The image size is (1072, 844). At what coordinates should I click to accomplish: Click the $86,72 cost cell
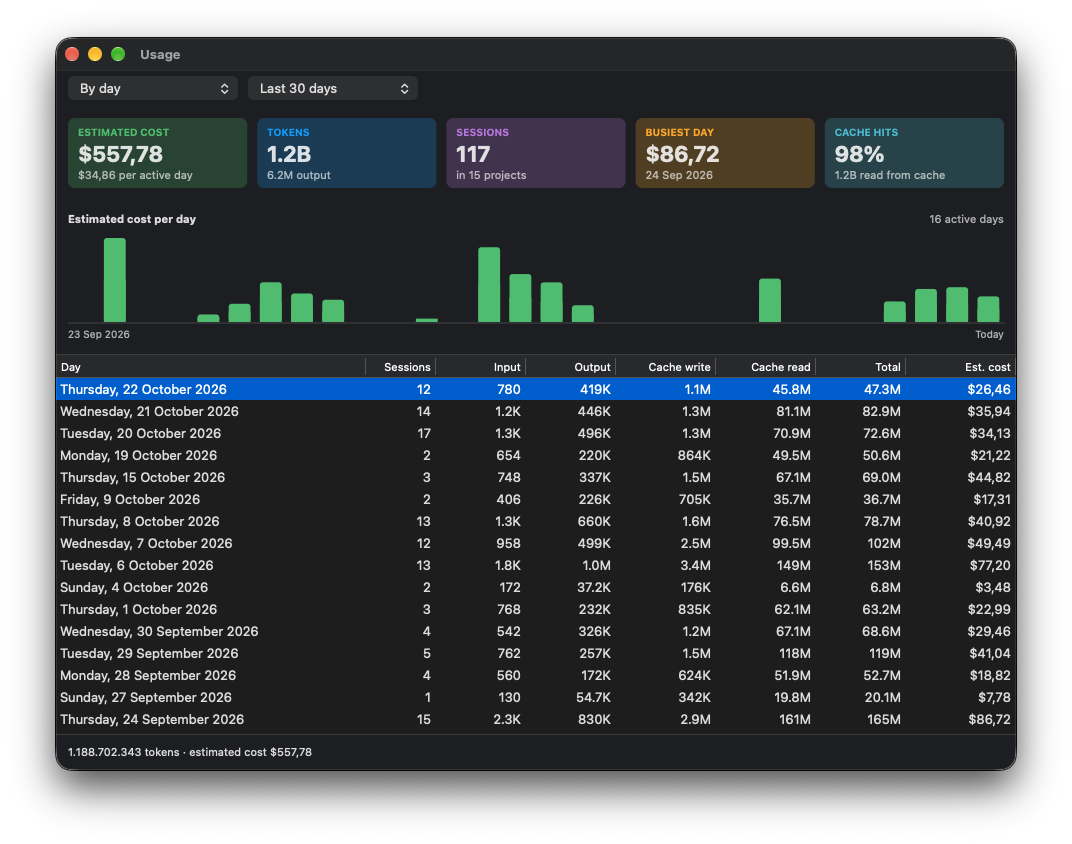989,720
